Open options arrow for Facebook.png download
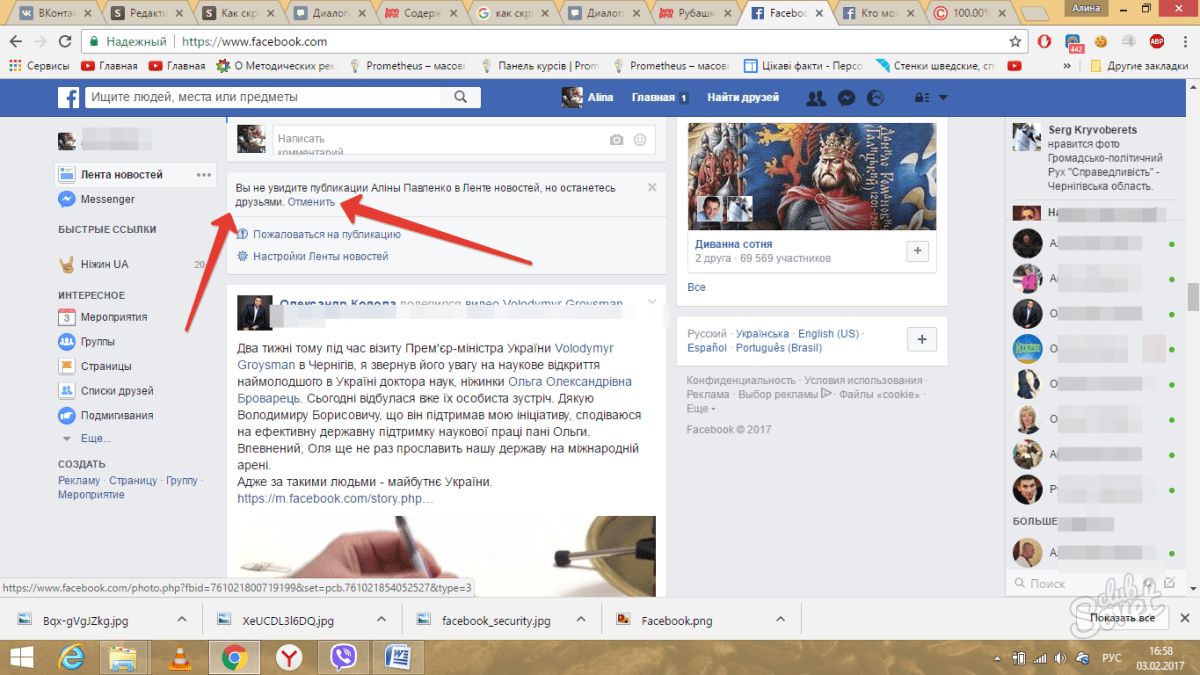The width and height of the screenshot is (1200, 675). pos(778,619)
